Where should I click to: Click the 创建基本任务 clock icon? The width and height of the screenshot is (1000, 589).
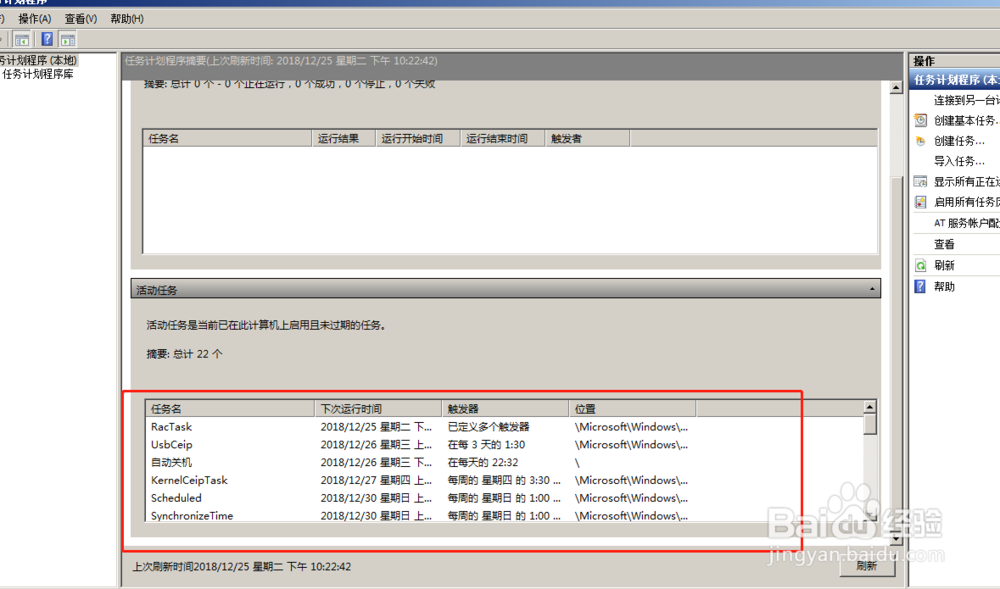[920, 120]
